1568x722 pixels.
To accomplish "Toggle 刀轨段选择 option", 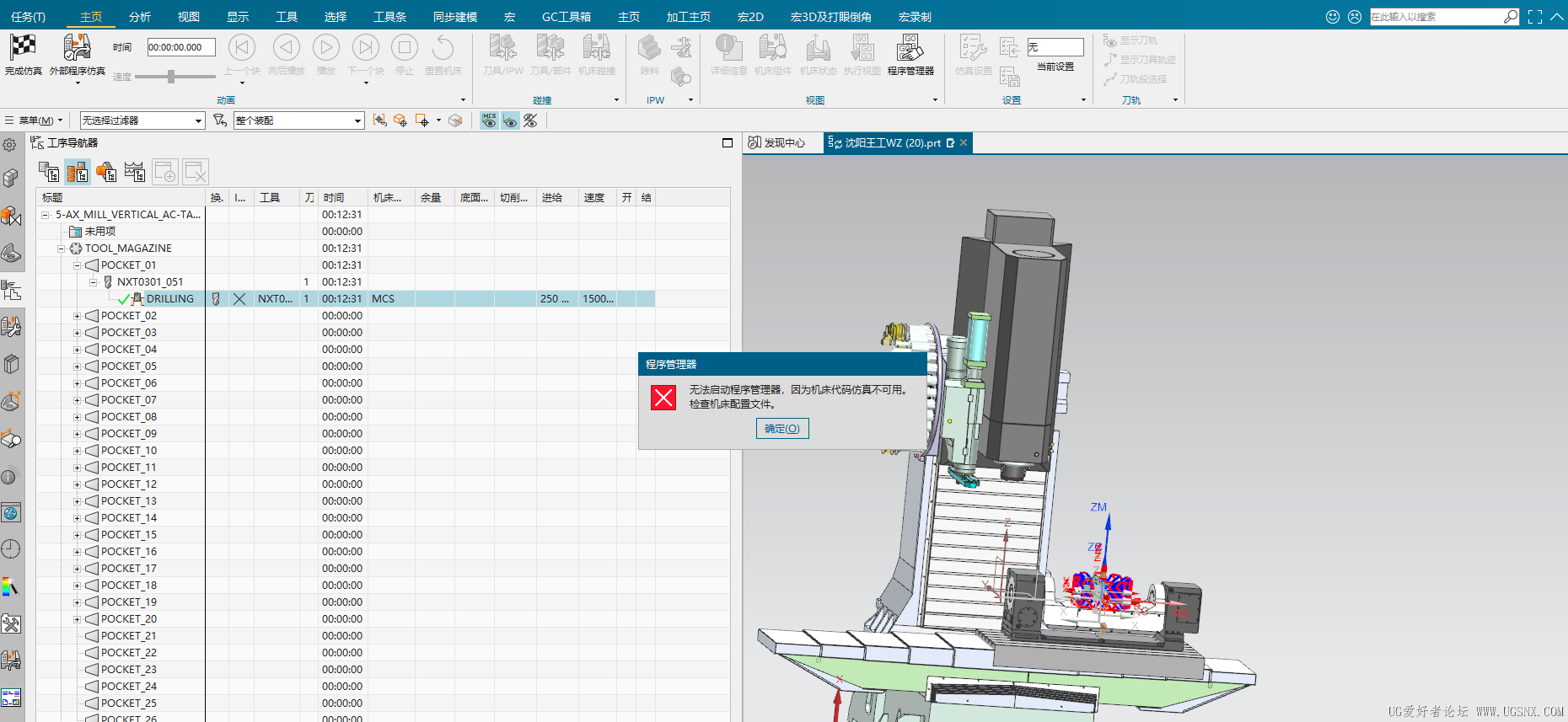I will 1136,79.
